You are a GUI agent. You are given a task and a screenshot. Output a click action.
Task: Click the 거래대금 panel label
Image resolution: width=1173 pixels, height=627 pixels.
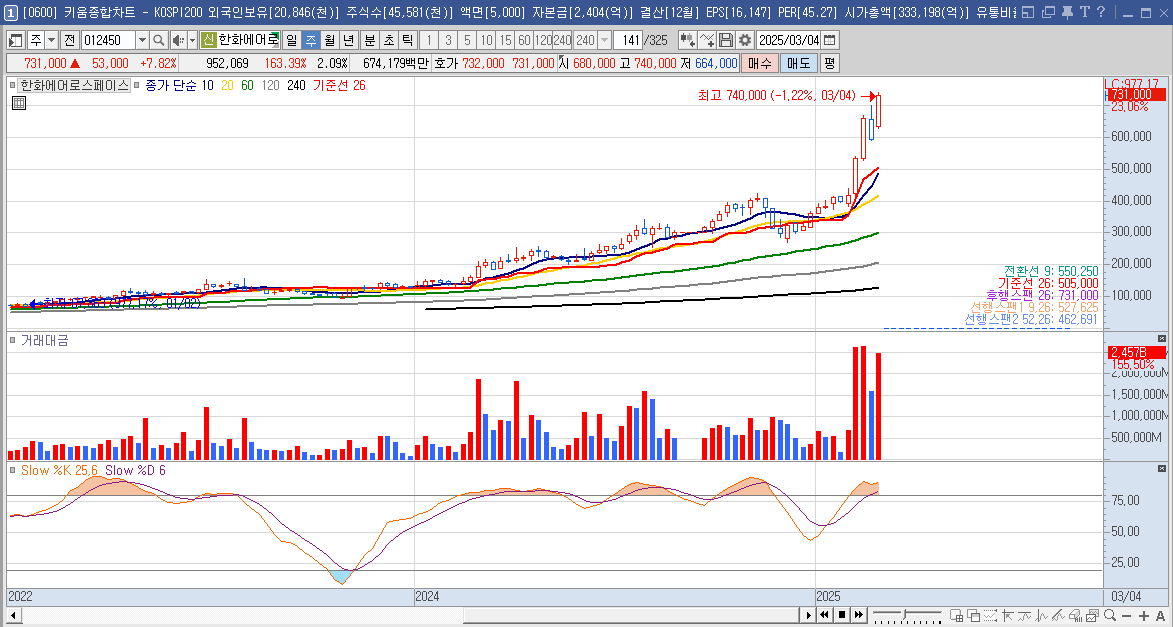44,340
